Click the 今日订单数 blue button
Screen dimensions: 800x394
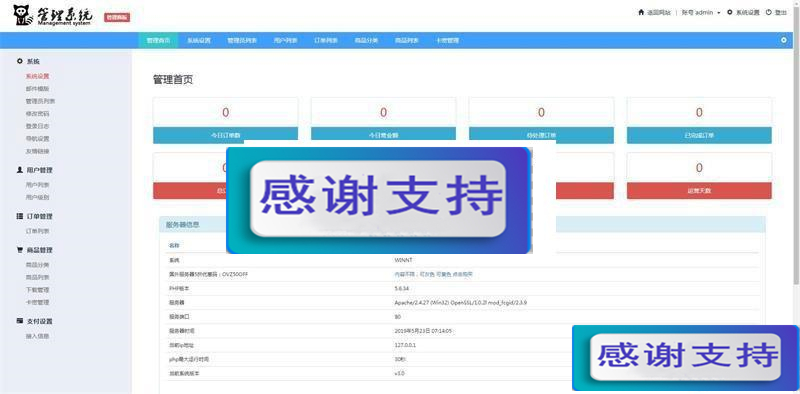pos(226,135)
